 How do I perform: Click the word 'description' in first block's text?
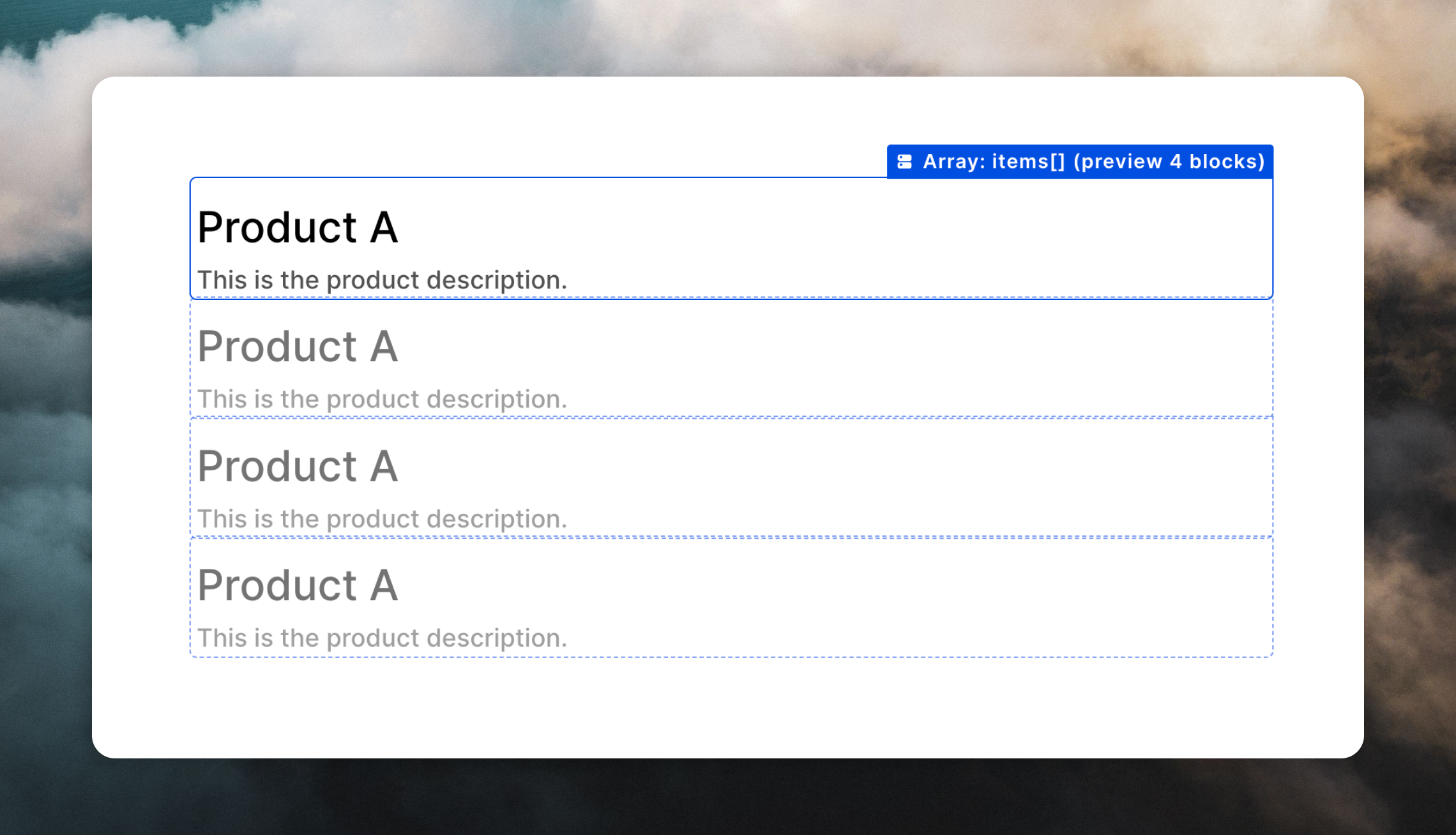click(x=494, y=280)
